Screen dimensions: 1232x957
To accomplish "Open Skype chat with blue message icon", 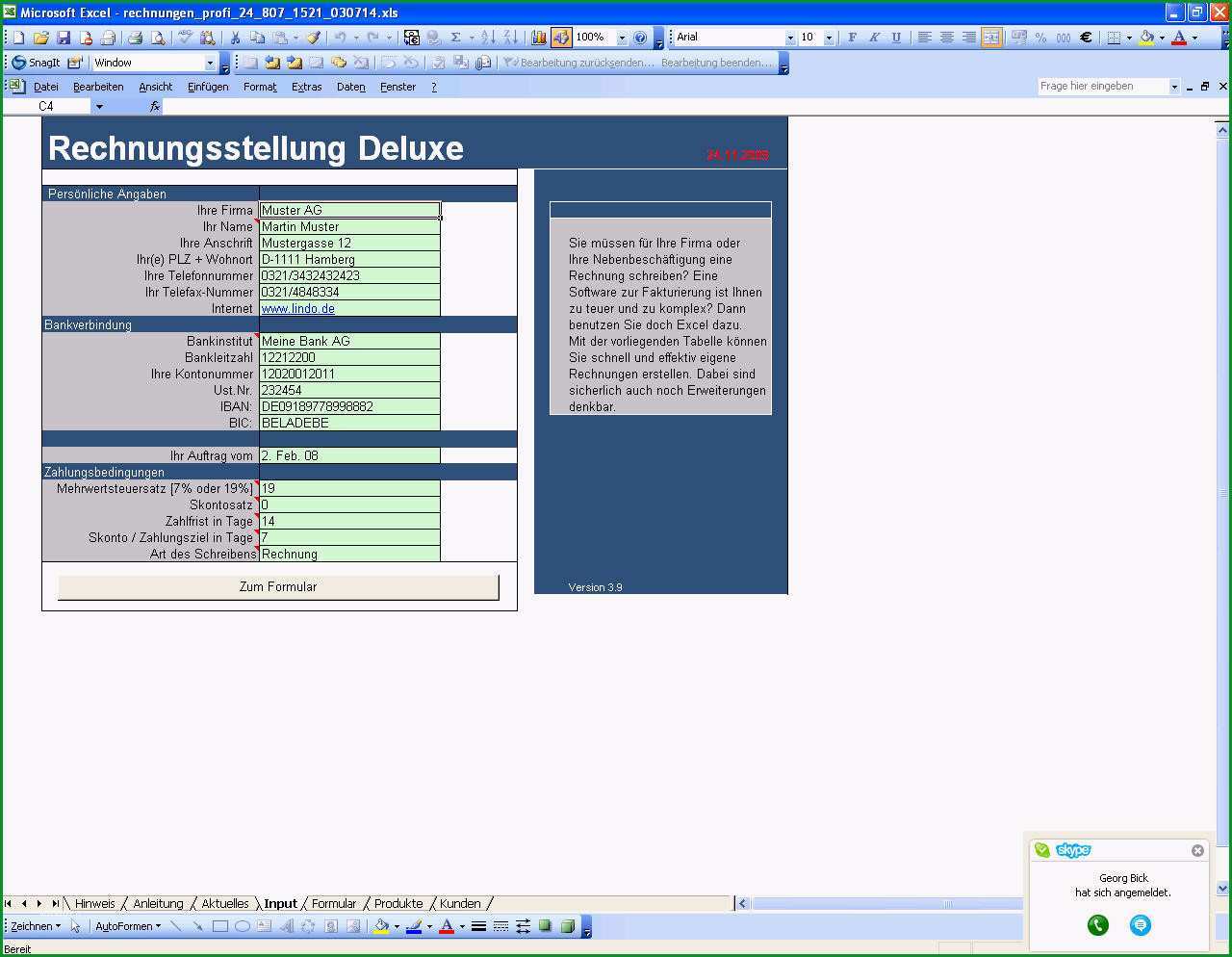I will point(1140,925).
